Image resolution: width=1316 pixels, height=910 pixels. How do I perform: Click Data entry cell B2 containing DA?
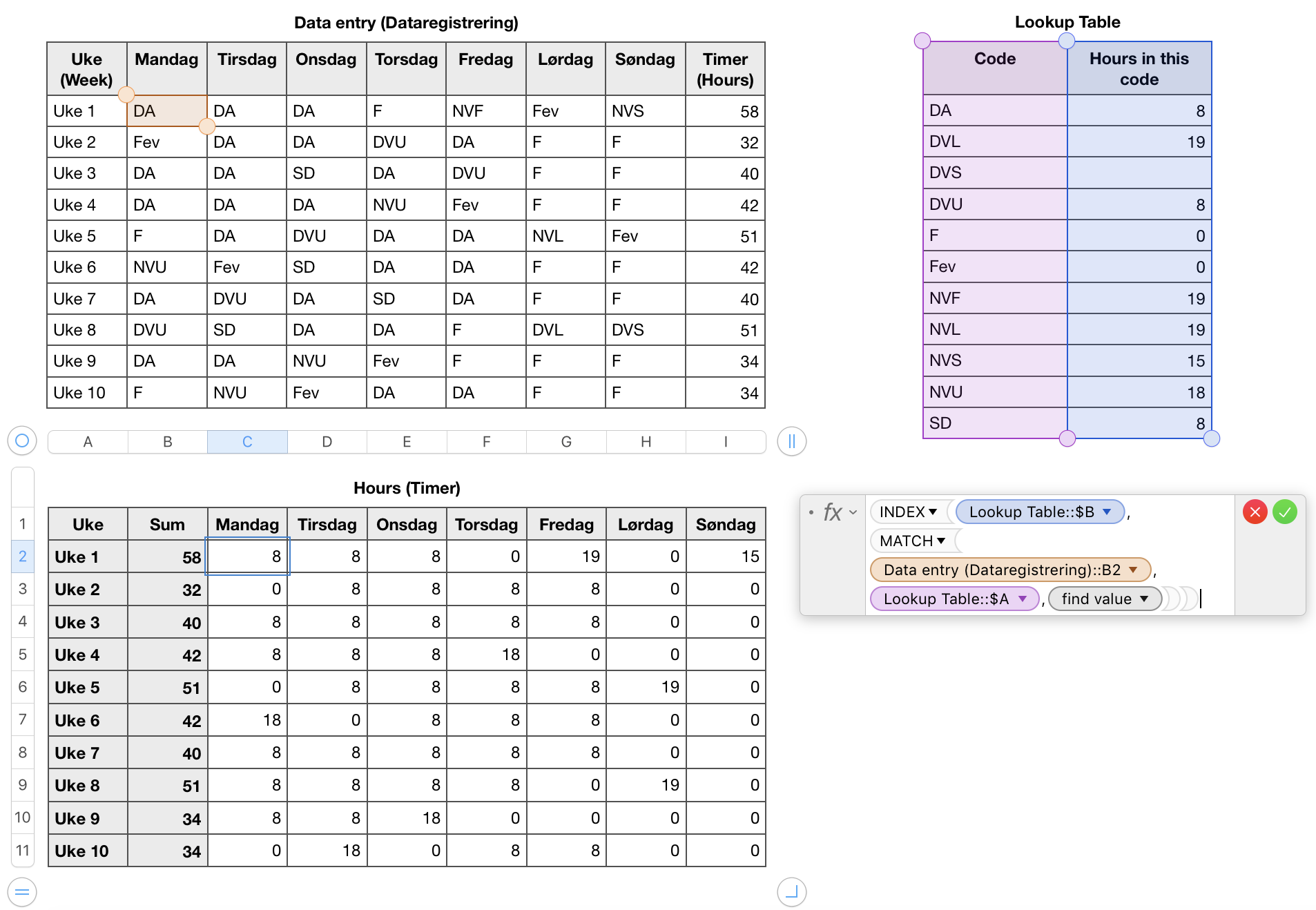(167, 111)
